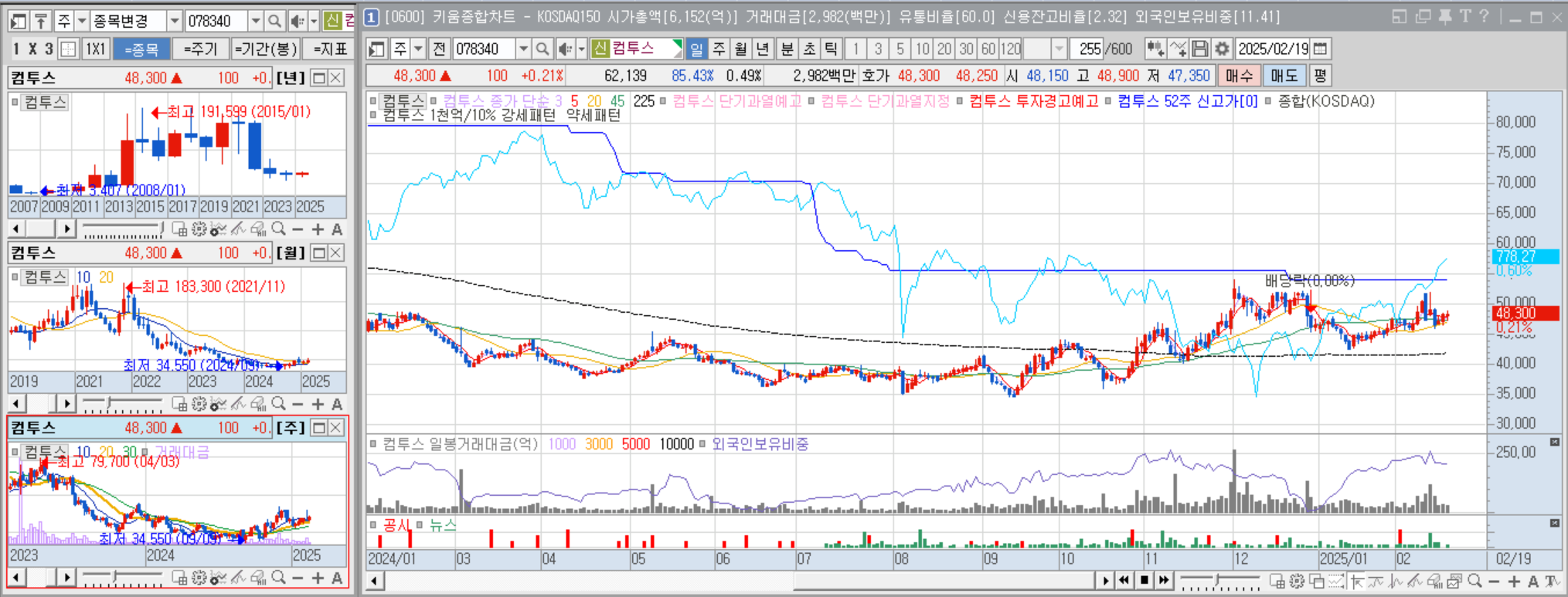Click the plus zoom icon under the weekly mini chart

[318, 578]
